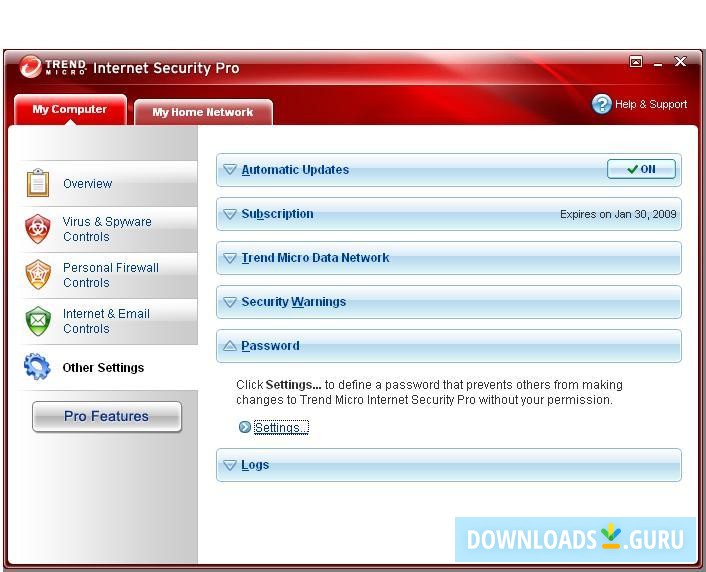The image size is (706, 572).
Task: Switch to the My Computer tab
Action: pos(70,109)
